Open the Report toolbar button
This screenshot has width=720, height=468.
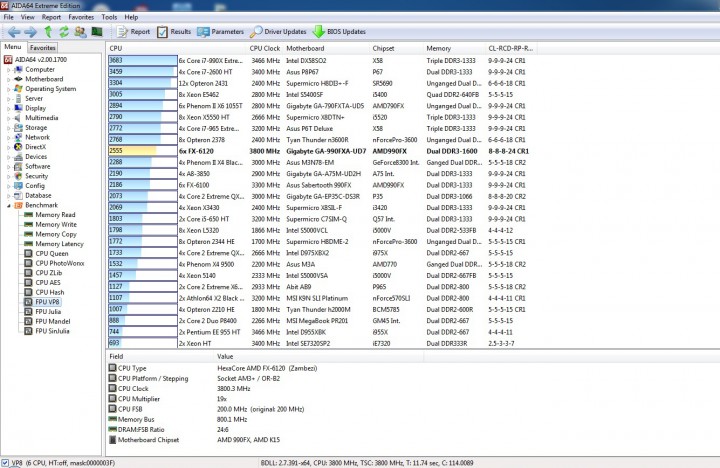tap(134, 32)
